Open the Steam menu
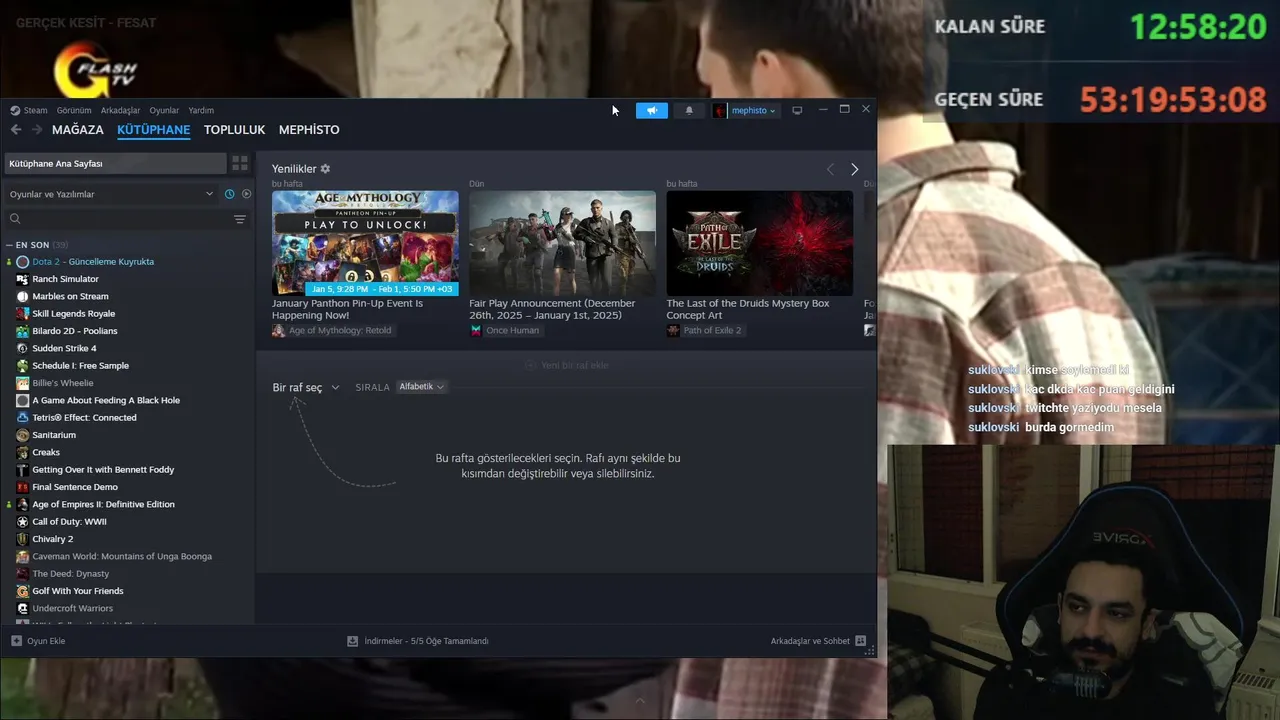 35,110
